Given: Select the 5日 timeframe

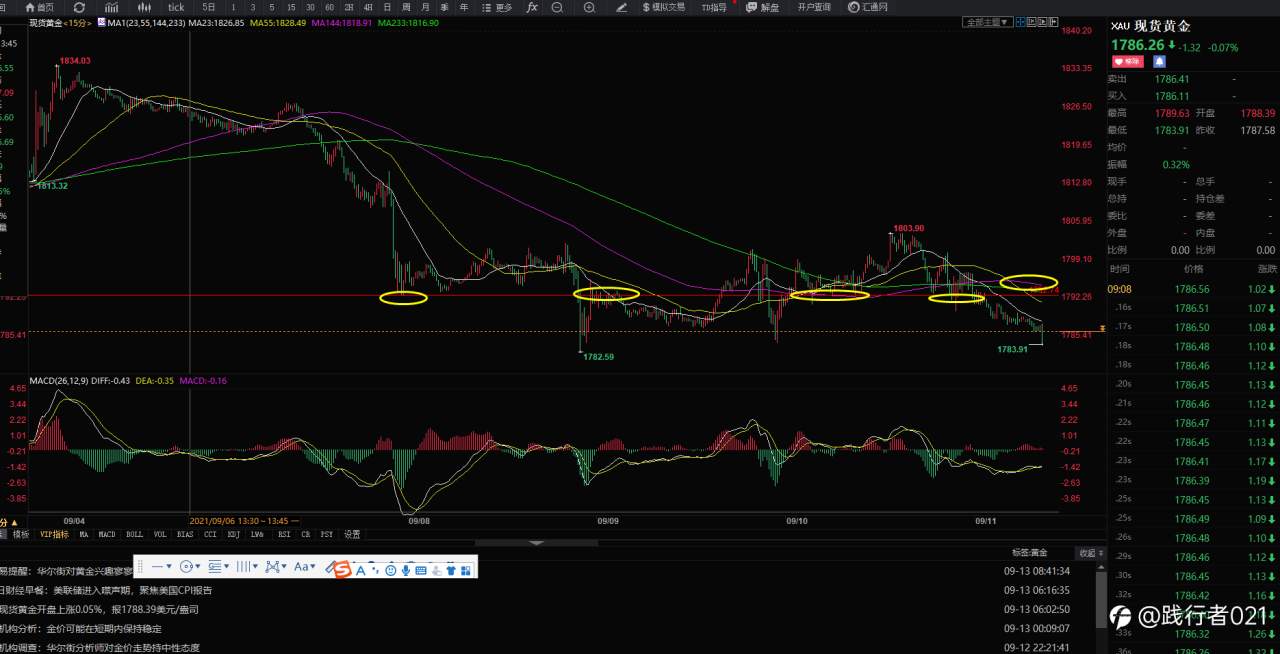Looking at the screenshot, I should tap(208, 7).
